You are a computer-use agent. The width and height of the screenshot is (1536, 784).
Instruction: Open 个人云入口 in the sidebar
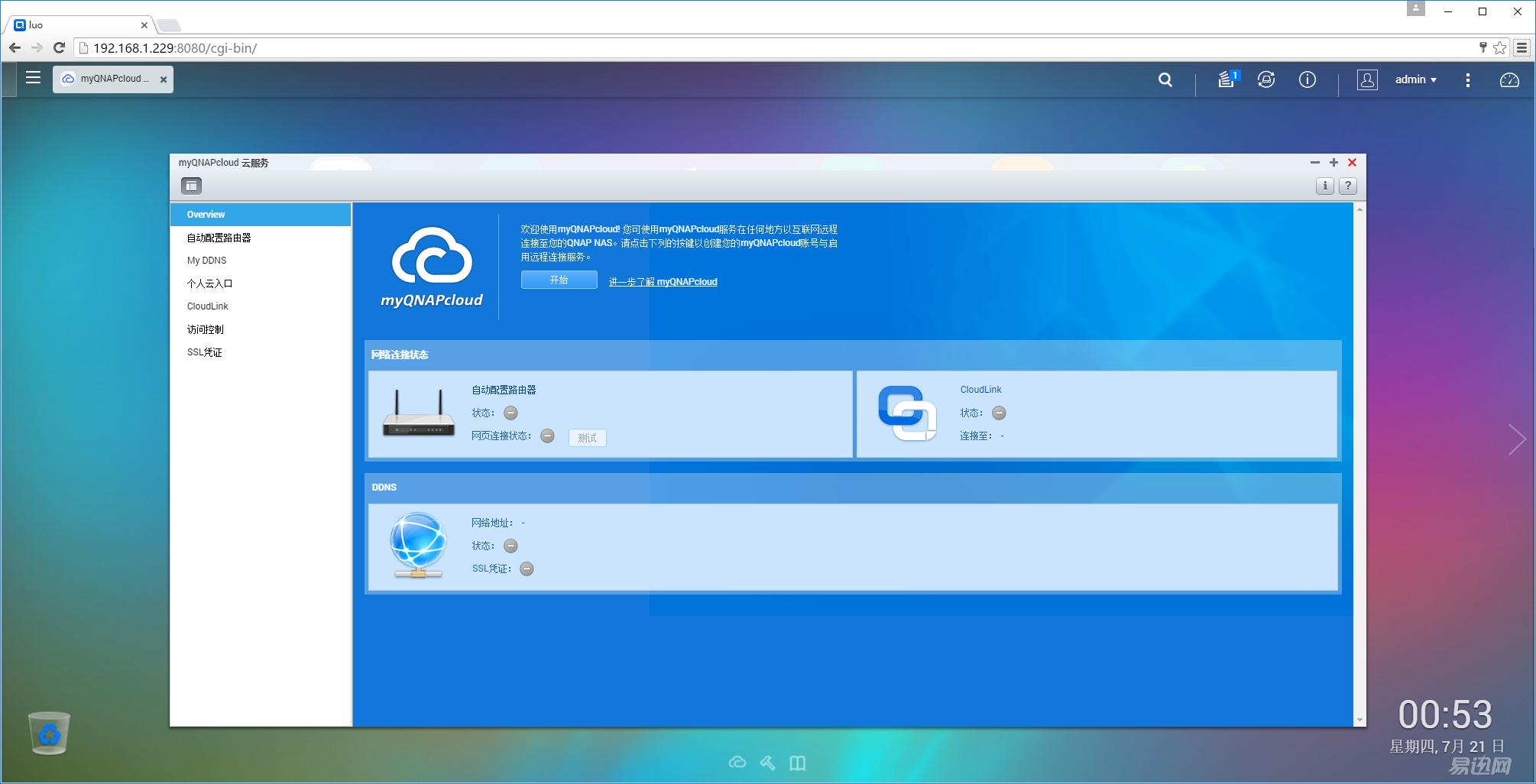(x=261, y=283)
